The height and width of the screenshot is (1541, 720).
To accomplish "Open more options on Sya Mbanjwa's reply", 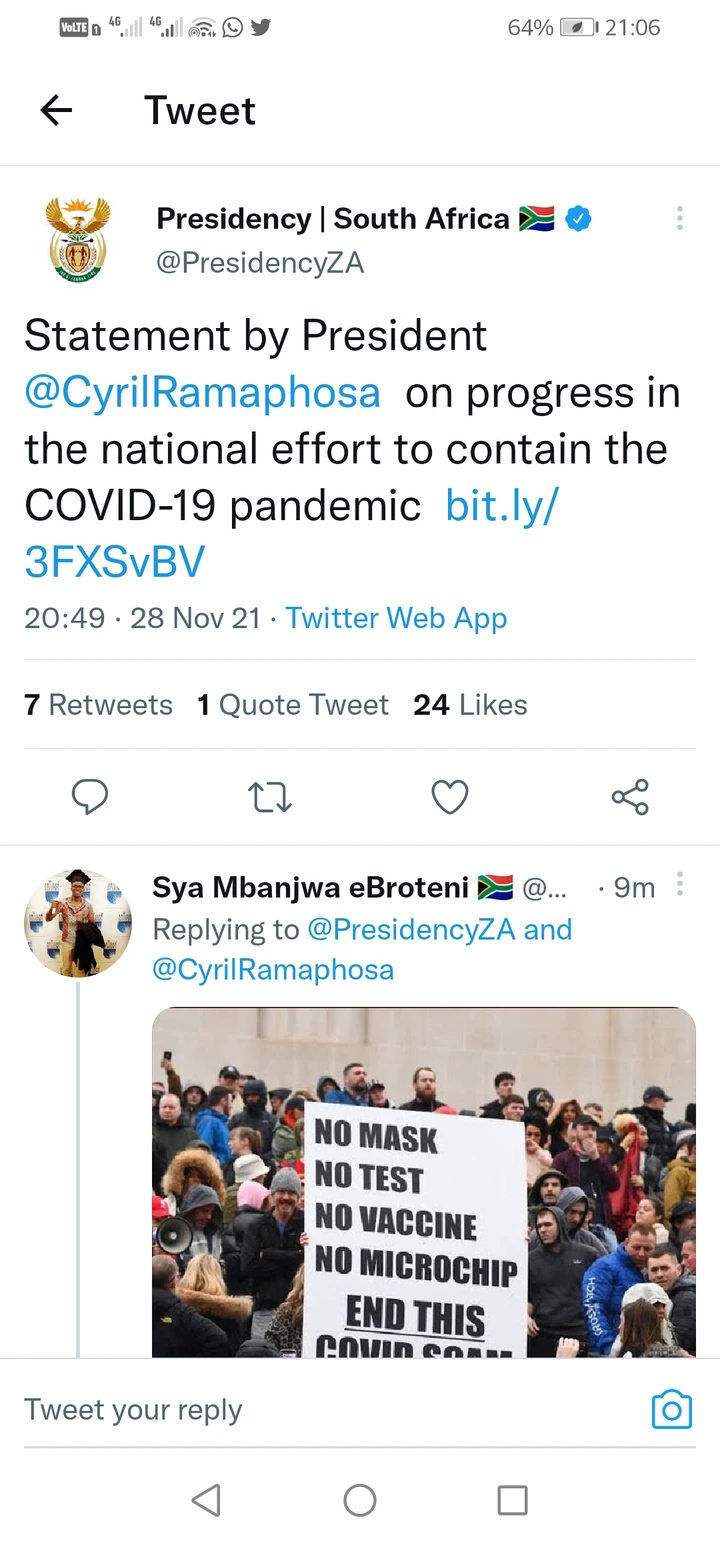I will pos(680,885).
